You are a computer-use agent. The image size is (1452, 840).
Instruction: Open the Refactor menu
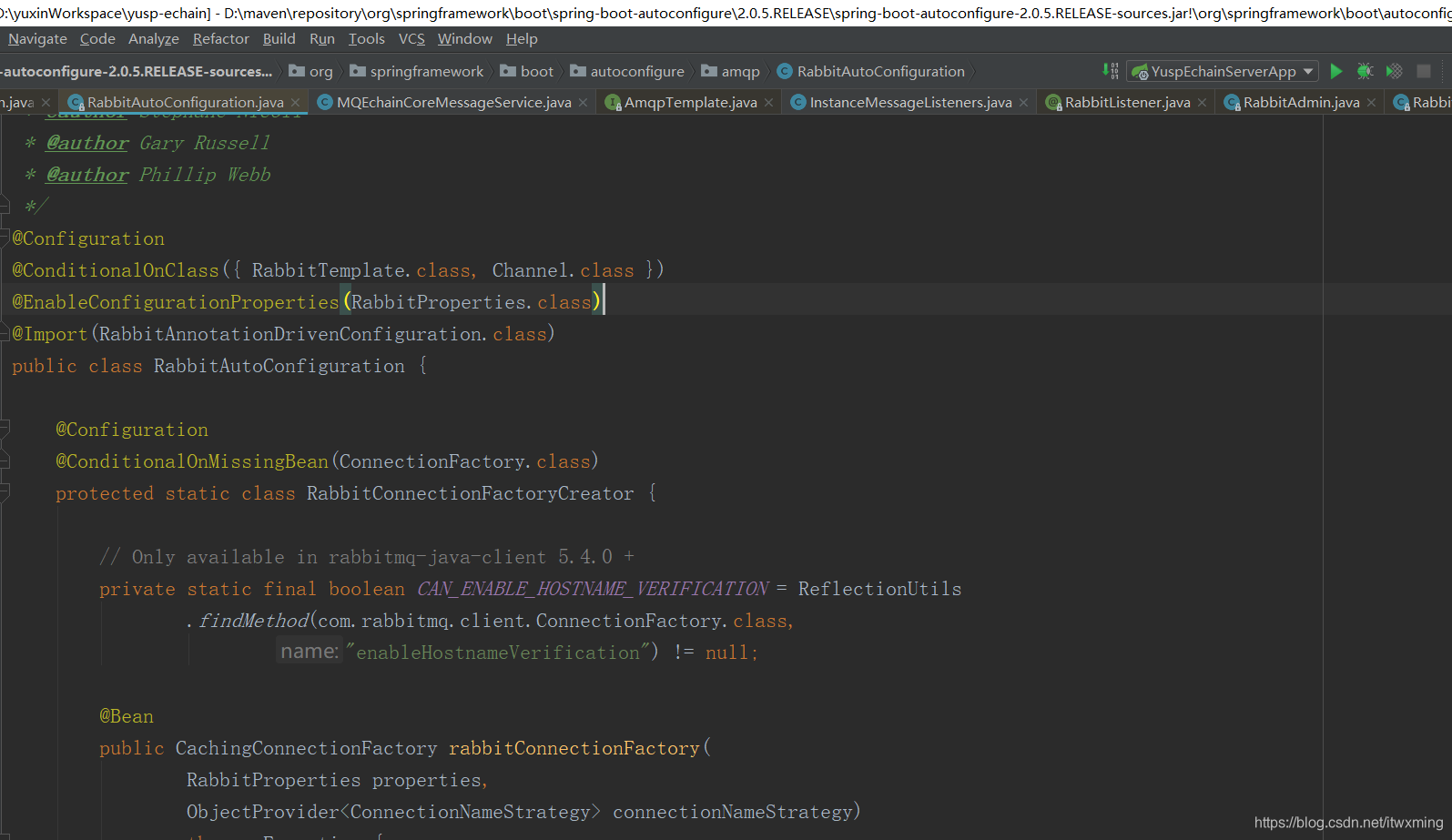(221, 39)
